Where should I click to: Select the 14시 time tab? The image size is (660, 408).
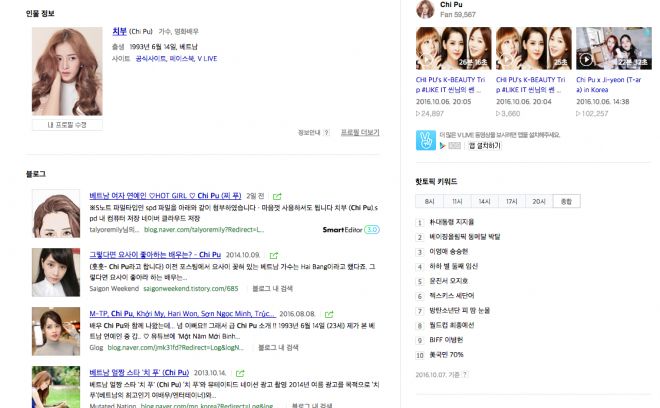tap(483, 201)
